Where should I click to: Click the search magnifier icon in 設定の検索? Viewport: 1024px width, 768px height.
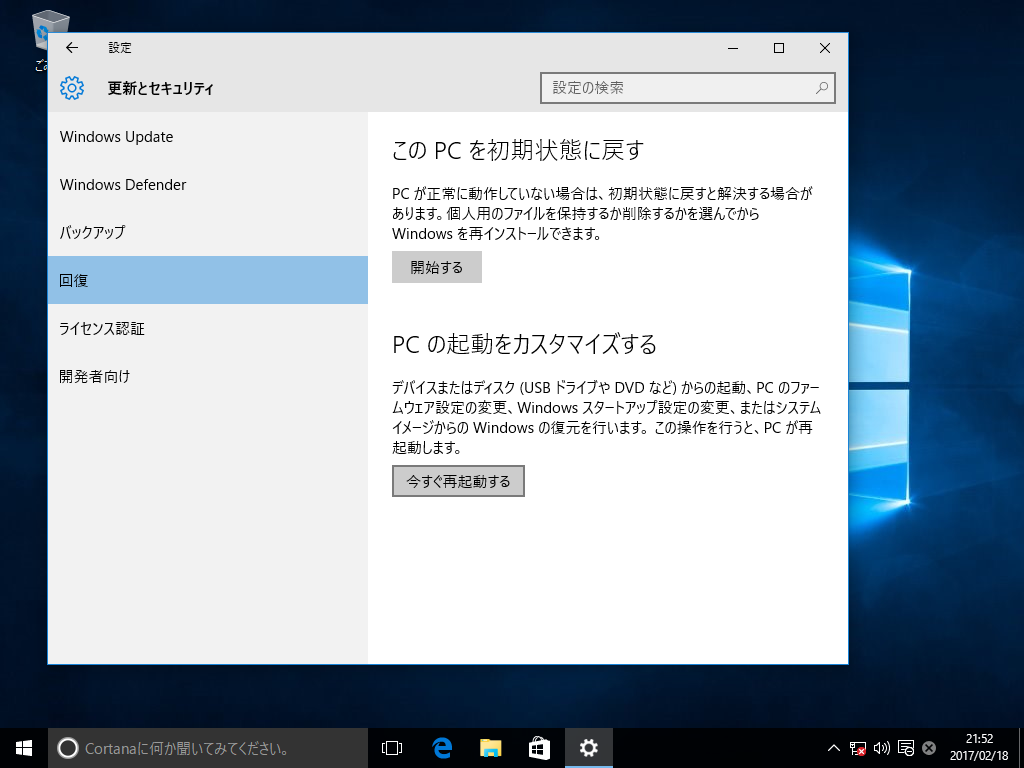tap(822, 88)
